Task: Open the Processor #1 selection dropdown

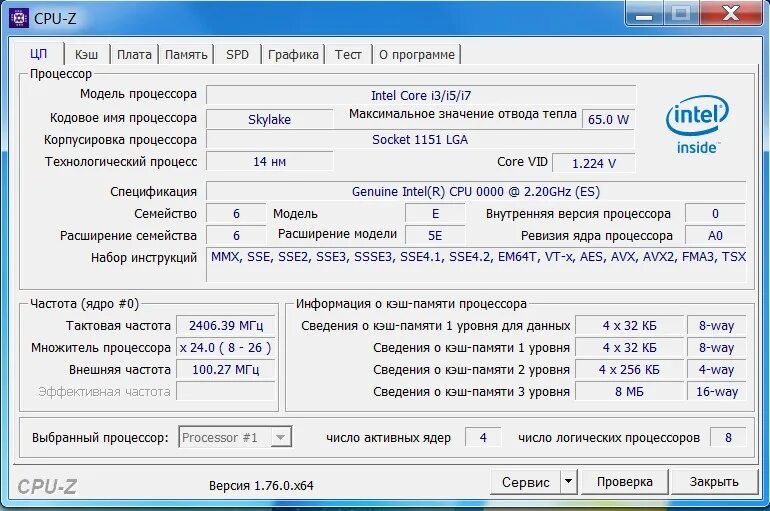Action: tap(235, 437)
